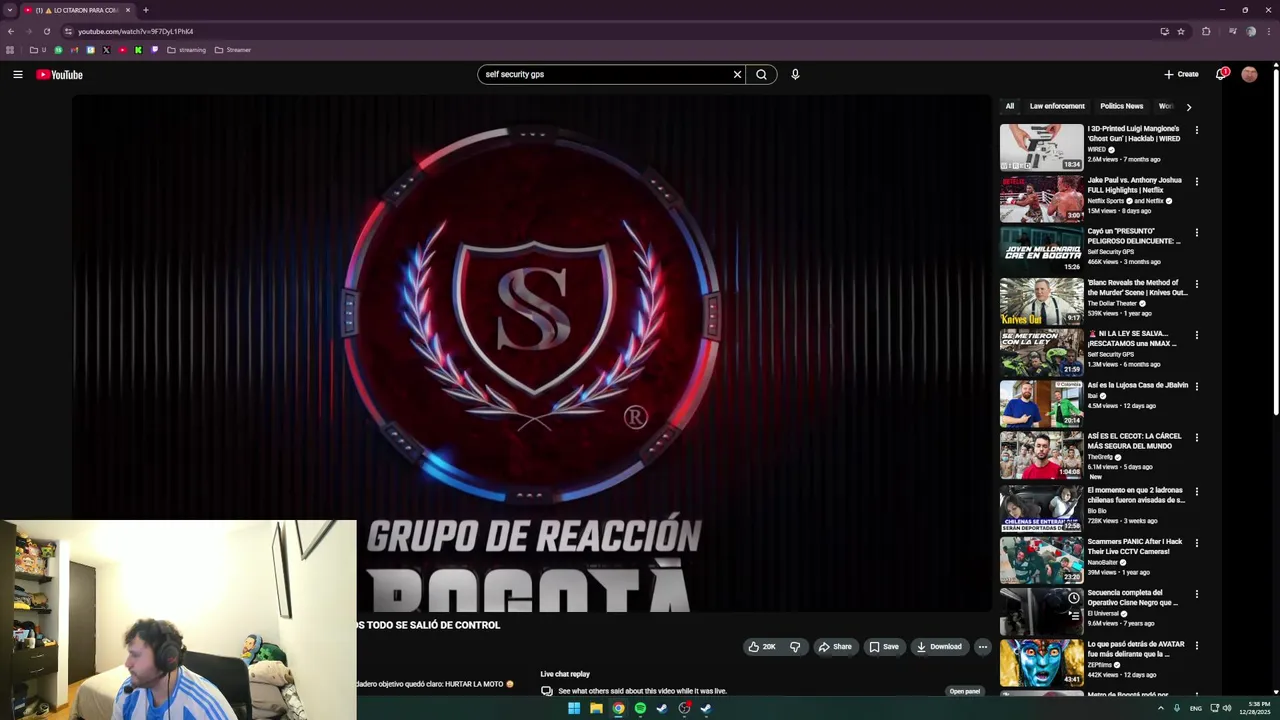Start voice search with the microphone
The width and height of the screenshot is (1280, 720).
[795, 74]
